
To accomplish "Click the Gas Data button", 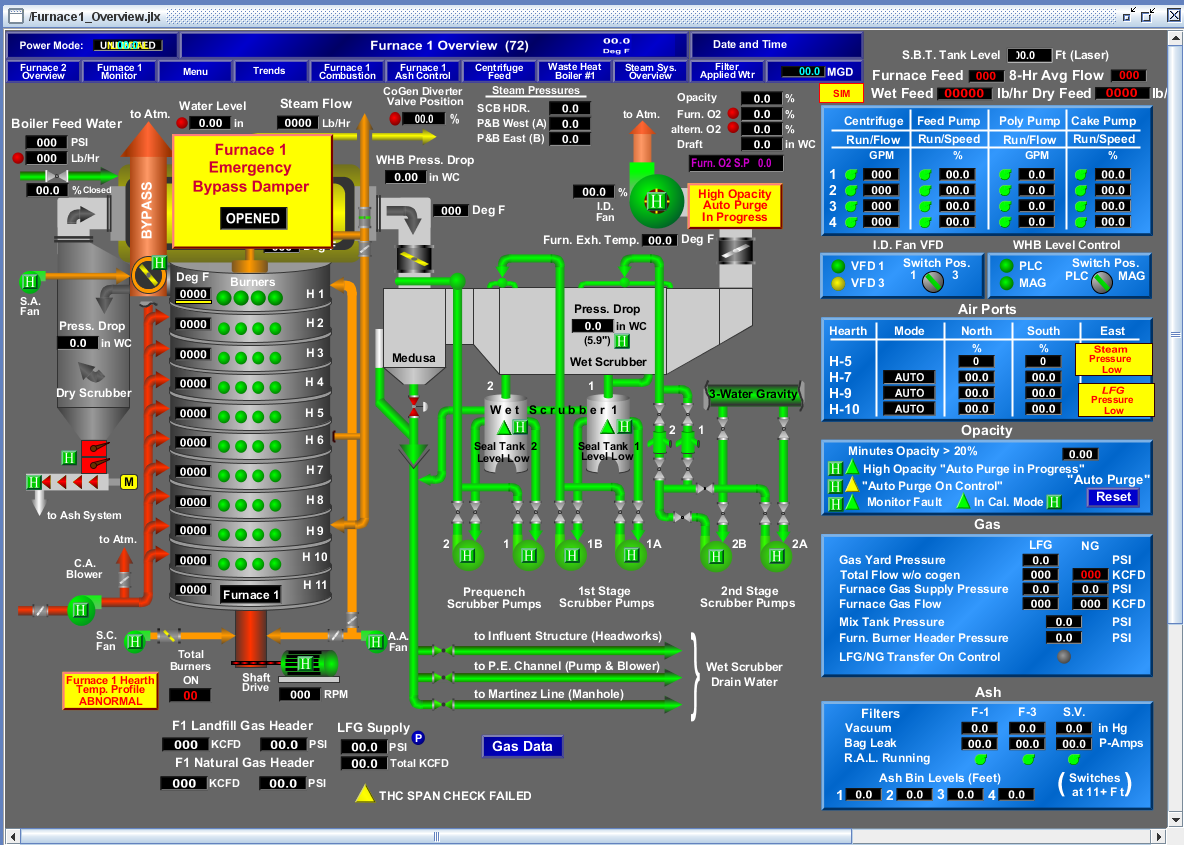I will [522, 746].
